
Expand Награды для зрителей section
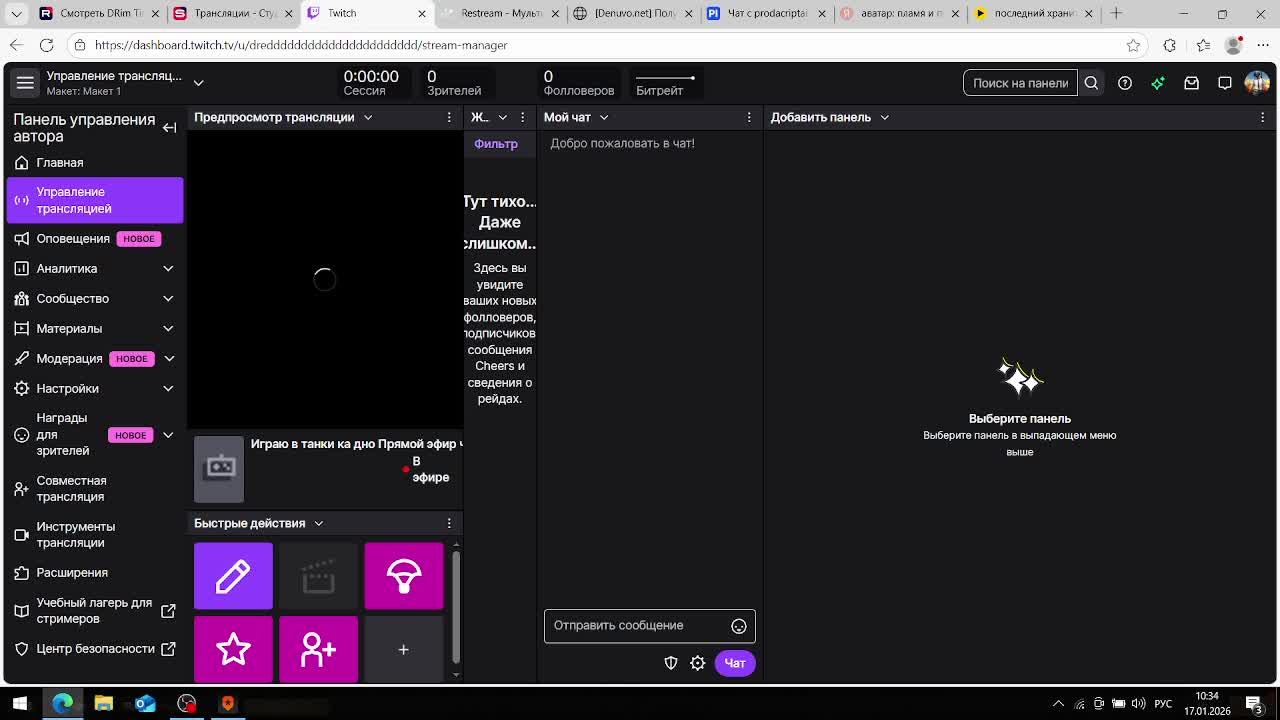pos(168,435)
